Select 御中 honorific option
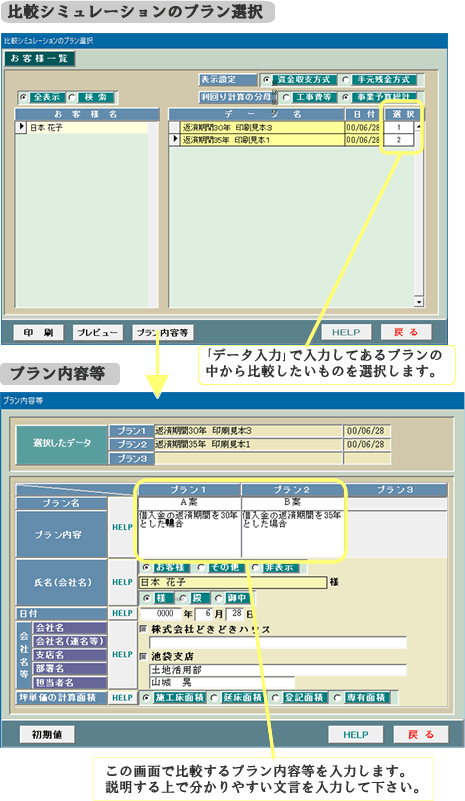The image size is (465, 801). [x=219, y=598]
